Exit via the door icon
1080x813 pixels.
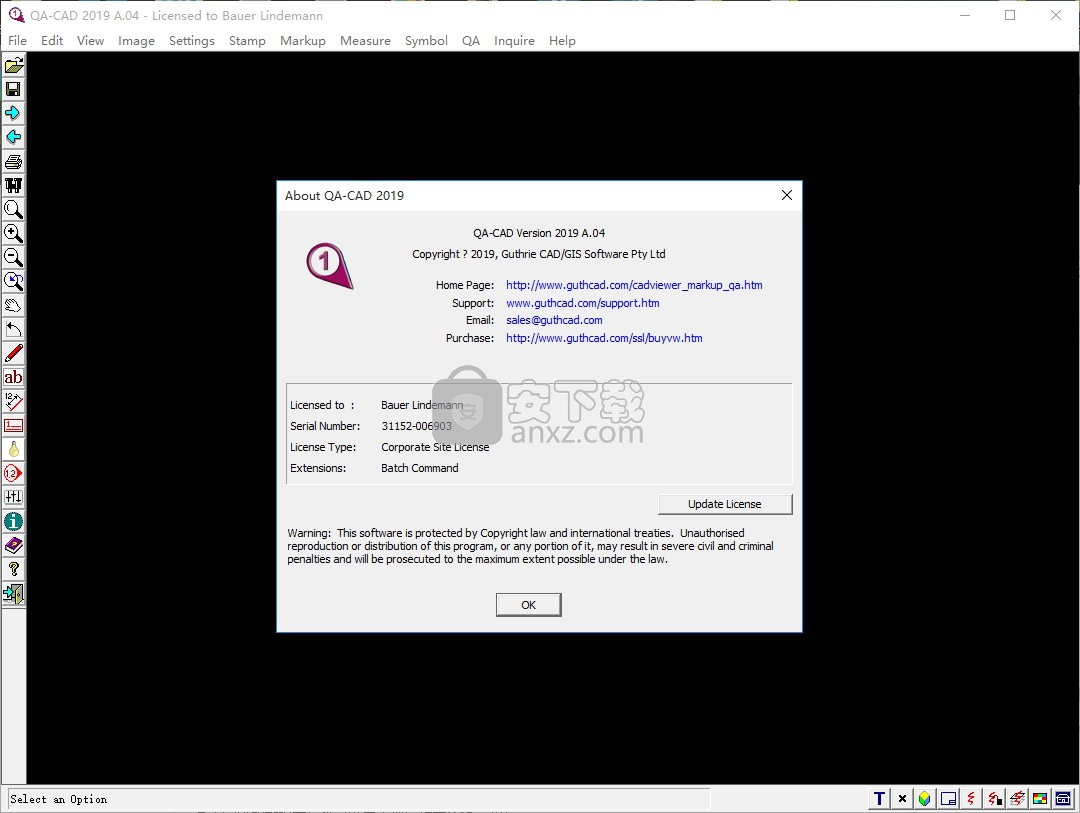[x=14, y=593]
